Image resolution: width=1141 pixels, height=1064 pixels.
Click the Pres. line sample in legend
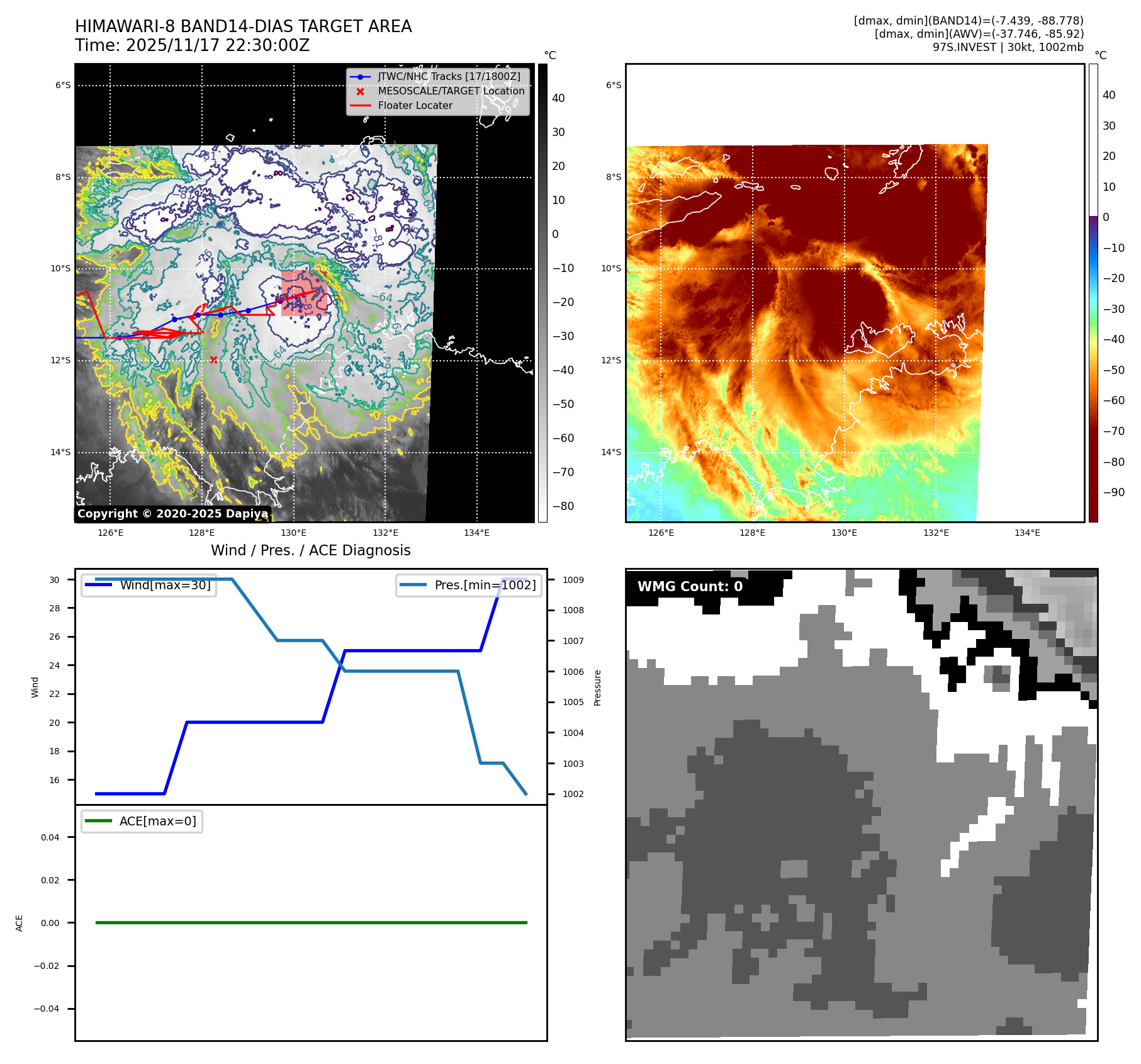(x=413, y=585)
